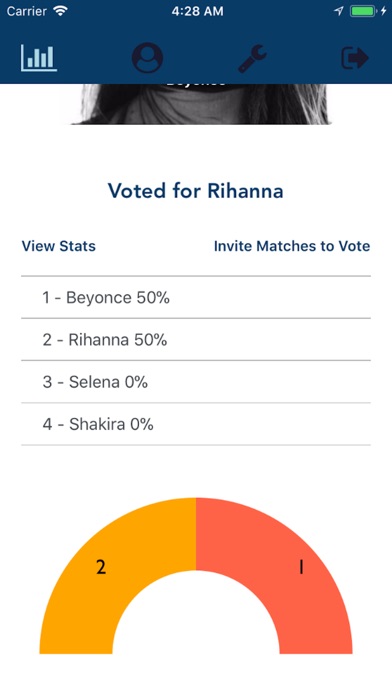Image resolution: width=392 pixels, height=696 pixels.
Task: Select the Selena 0% row
Action: [196, 382]
